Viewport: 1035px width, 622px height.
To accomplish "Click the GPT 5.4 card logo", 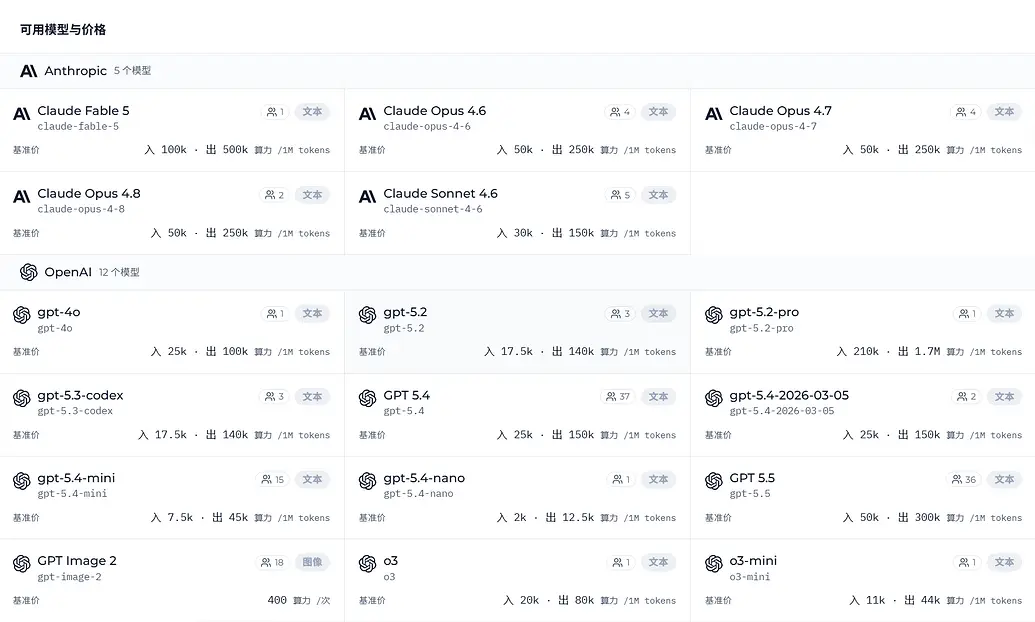I will [368, 399].
